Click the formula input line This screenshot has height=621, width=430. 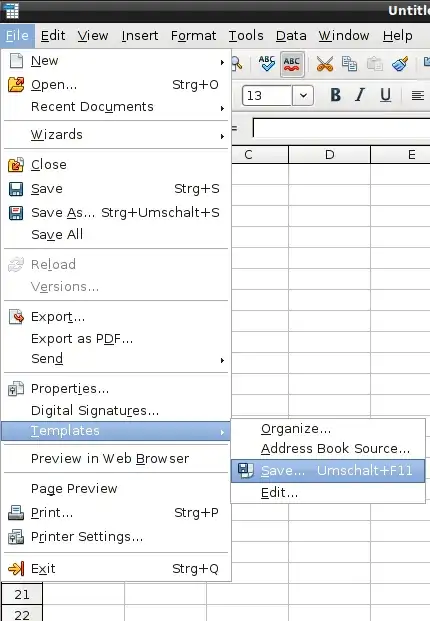(341, 128)
